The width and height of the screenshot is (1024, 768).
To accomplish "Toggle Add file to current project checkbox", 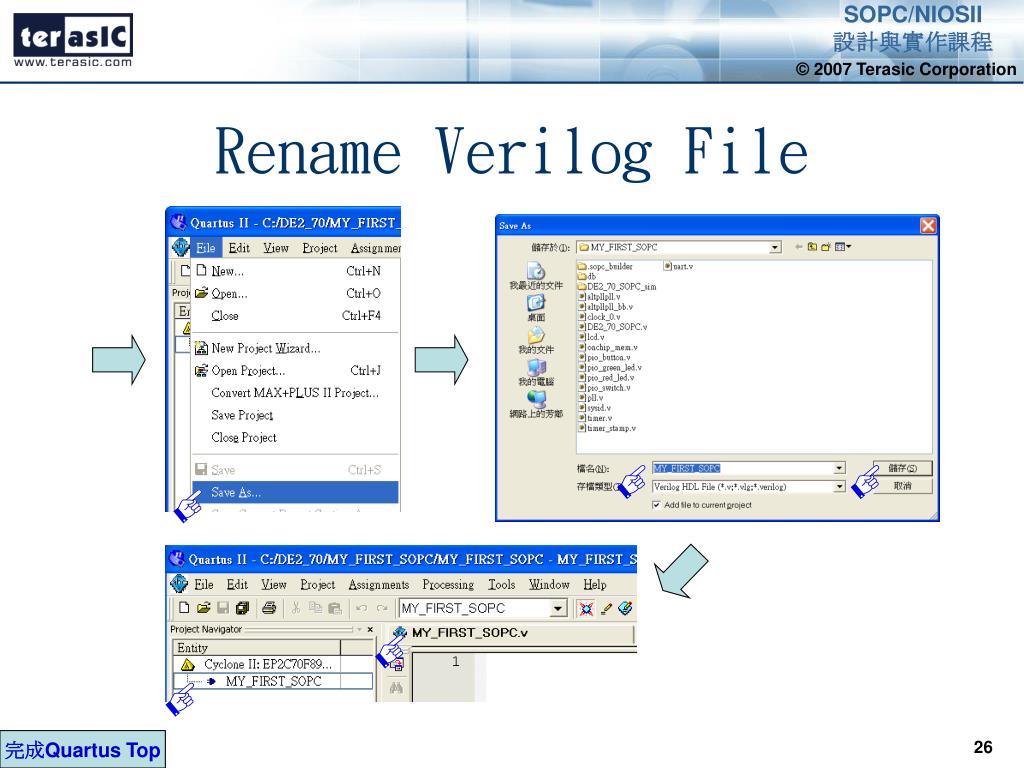I will click(656, 505).
